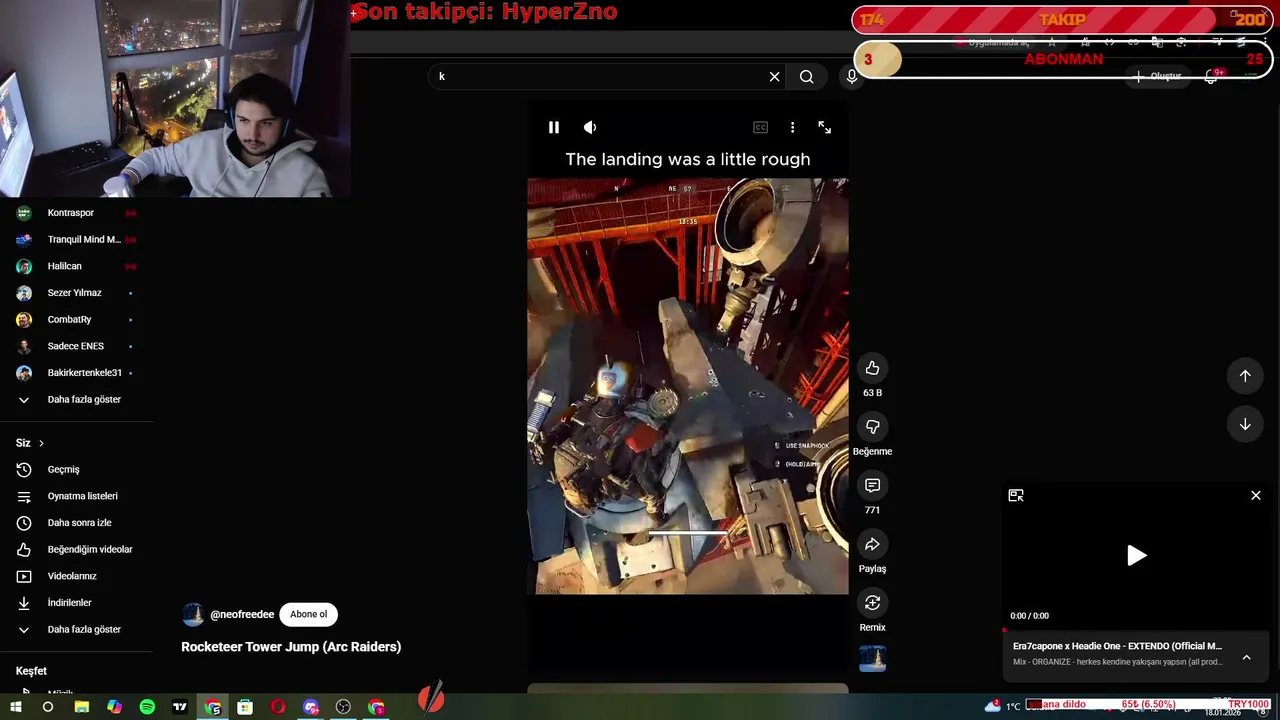Image resolution: width=1280 pixels, height=720 pixels.
Task: Open the Sezer Yılmaz channel
Action: 76,293
